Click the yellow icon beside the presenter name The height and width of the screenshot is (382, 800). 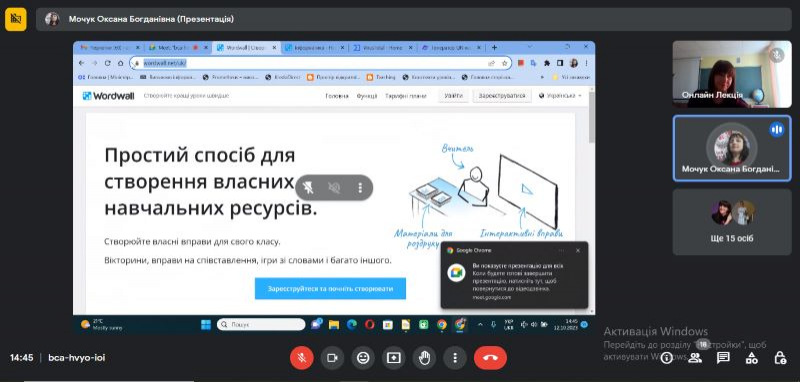[x=16, y=19]
